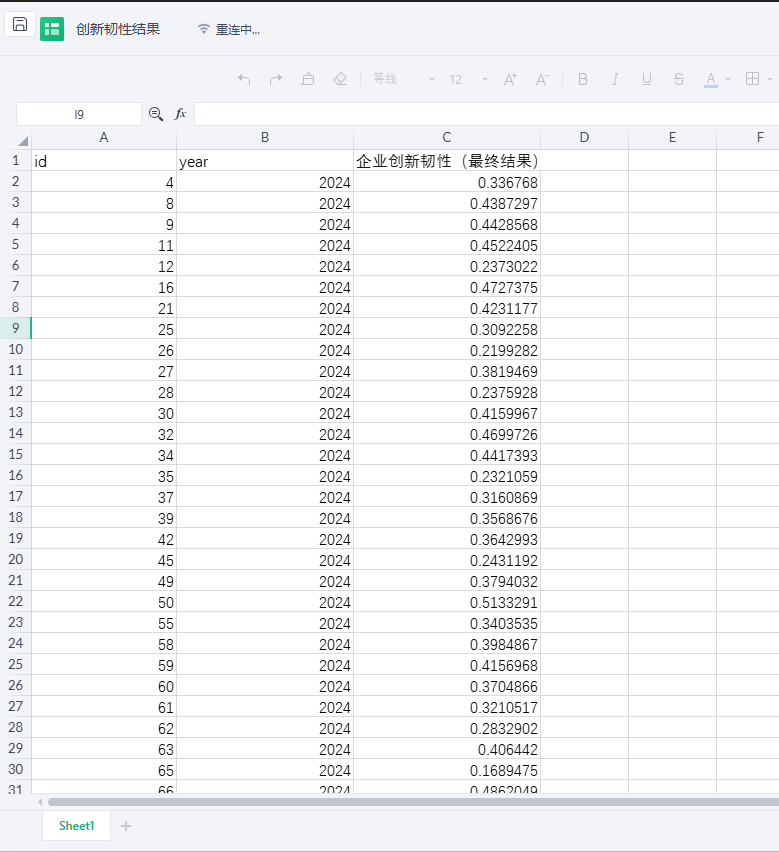
Task: Click the format painter icon
Action: (x=308, y=79)
